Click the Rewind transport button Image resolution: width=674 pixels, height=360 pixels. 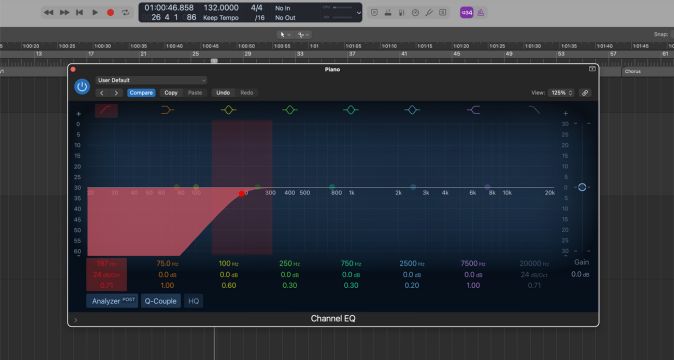point(49,12)
